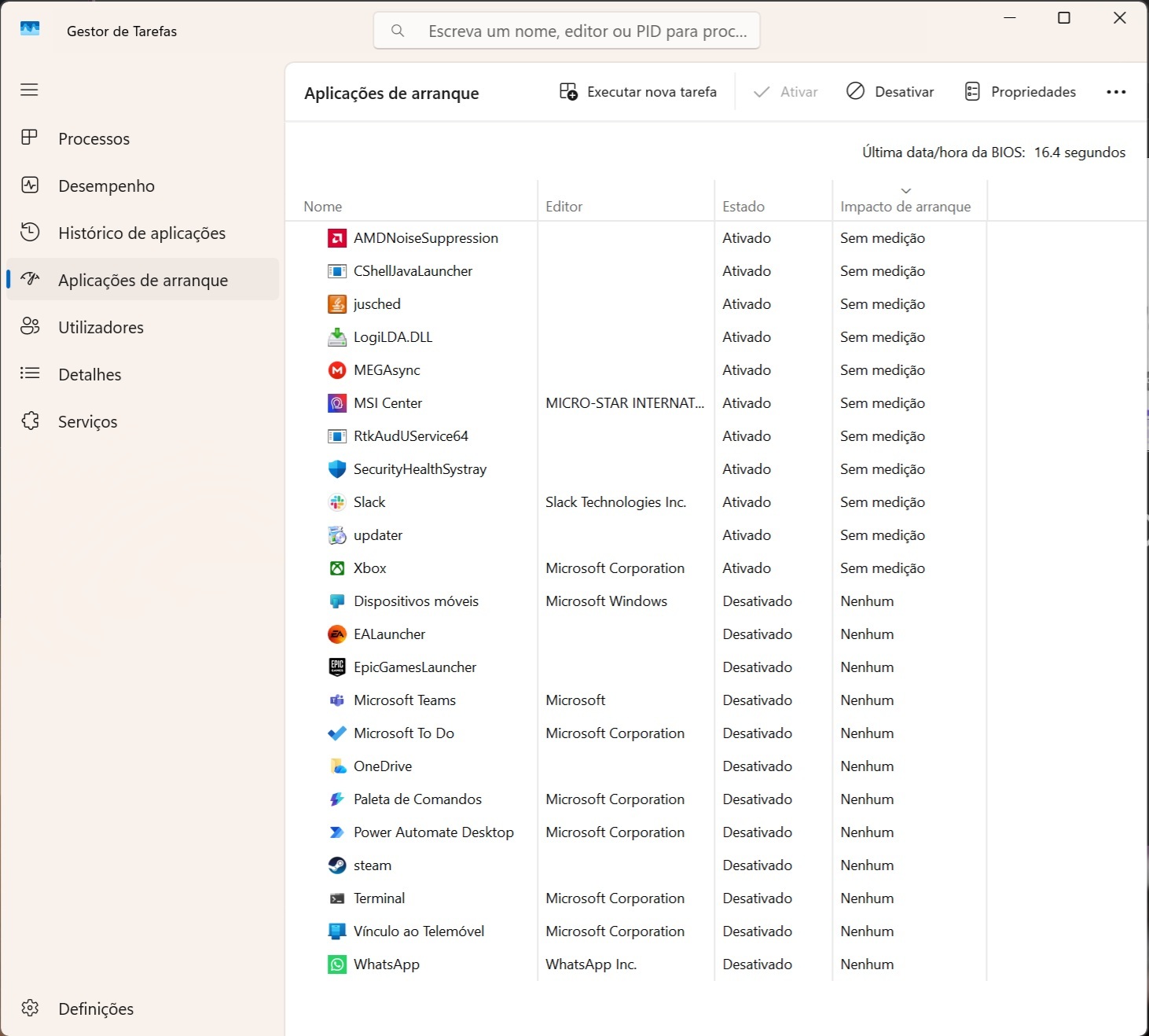
Task: Click the WhatsApp icon in the list
Action: 337,964
